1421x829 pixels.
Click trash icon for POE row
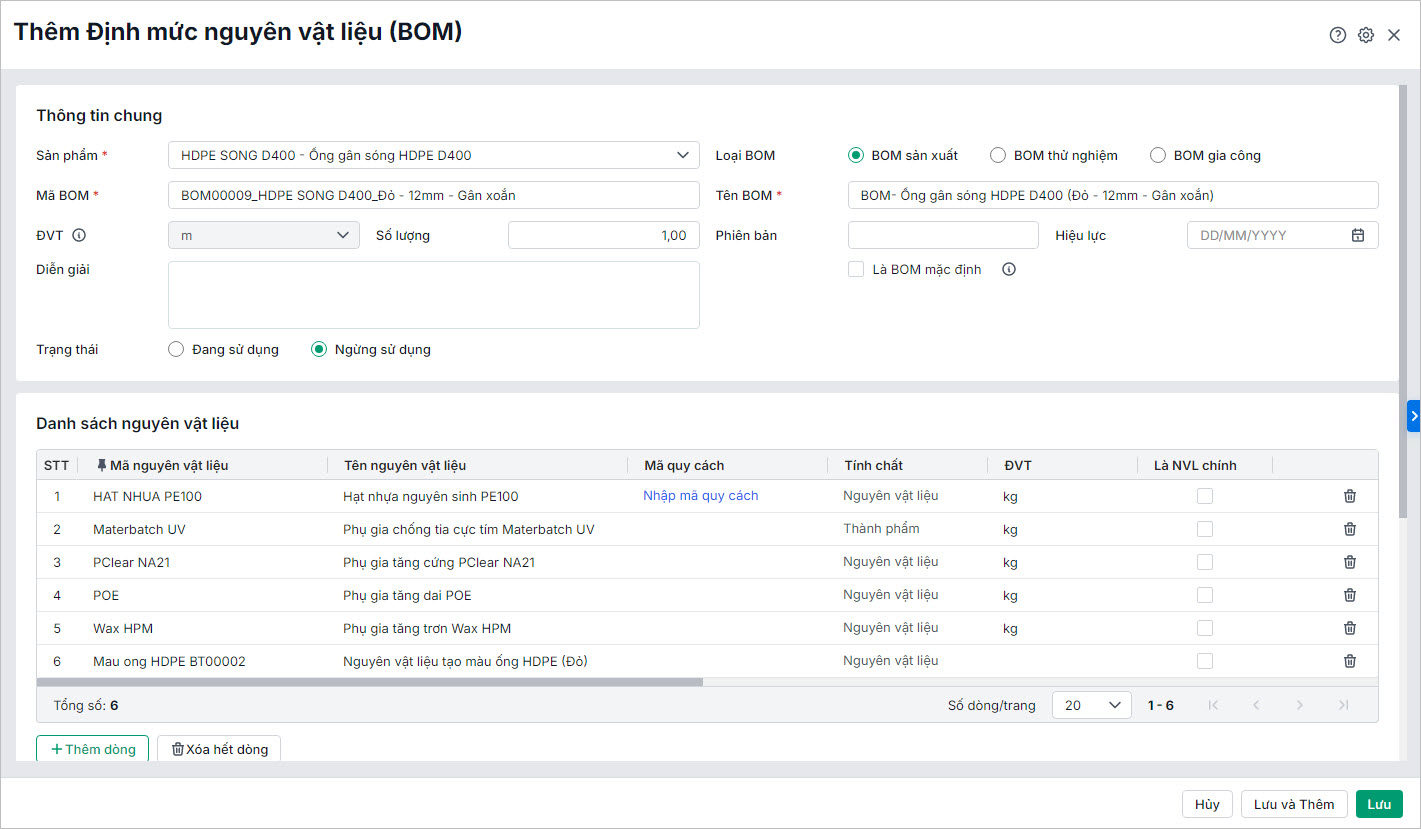(x=1349, y=595)
